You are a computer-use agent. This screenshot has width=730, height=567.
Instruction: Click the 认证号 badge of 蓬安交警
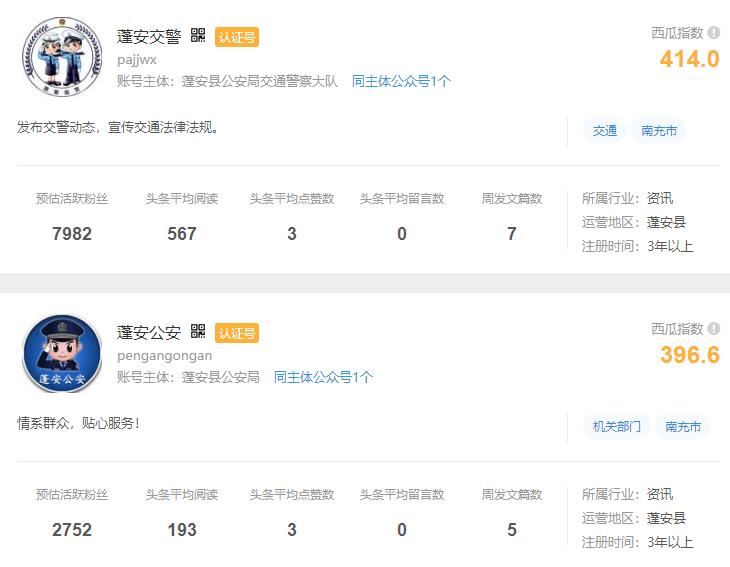tap(237, 37)
